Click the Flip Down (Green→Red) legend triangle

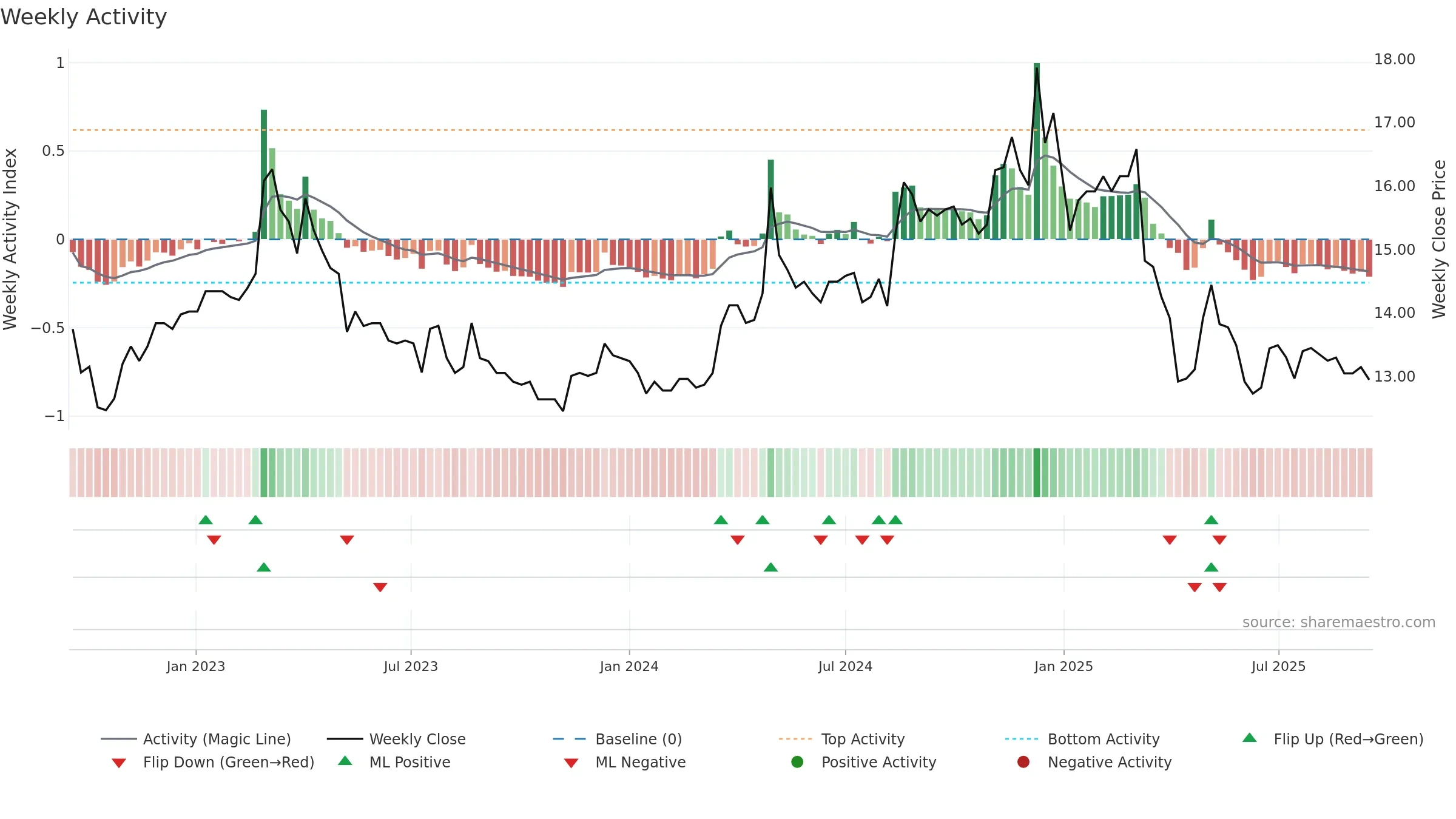(x=119, y=763)
